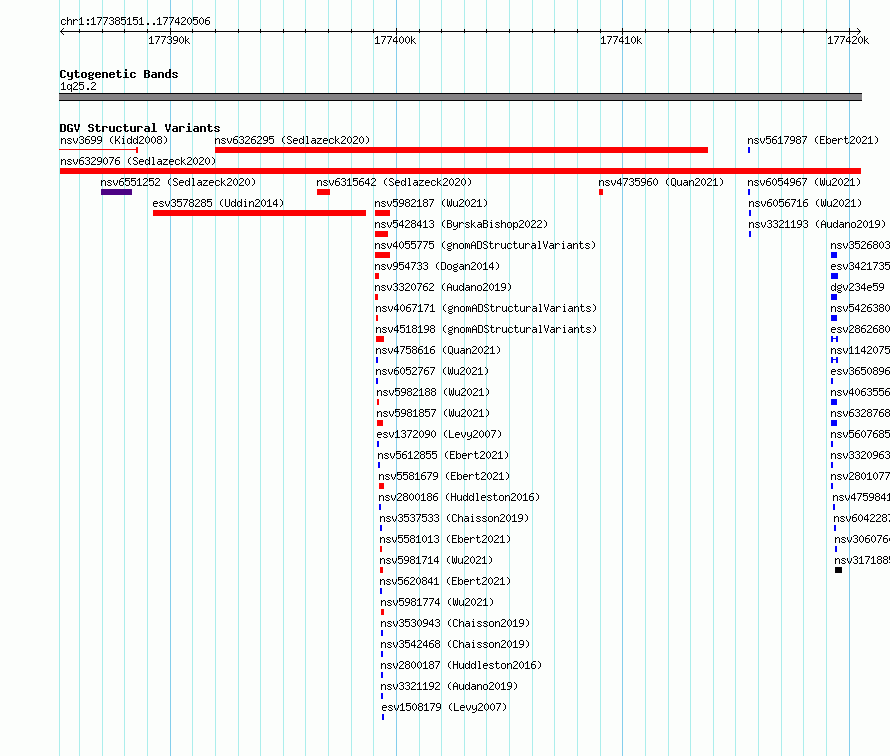Select the full-width nsv6329076 red bar
The height and width of the screenshot is (756, 890).
point(460,171)
